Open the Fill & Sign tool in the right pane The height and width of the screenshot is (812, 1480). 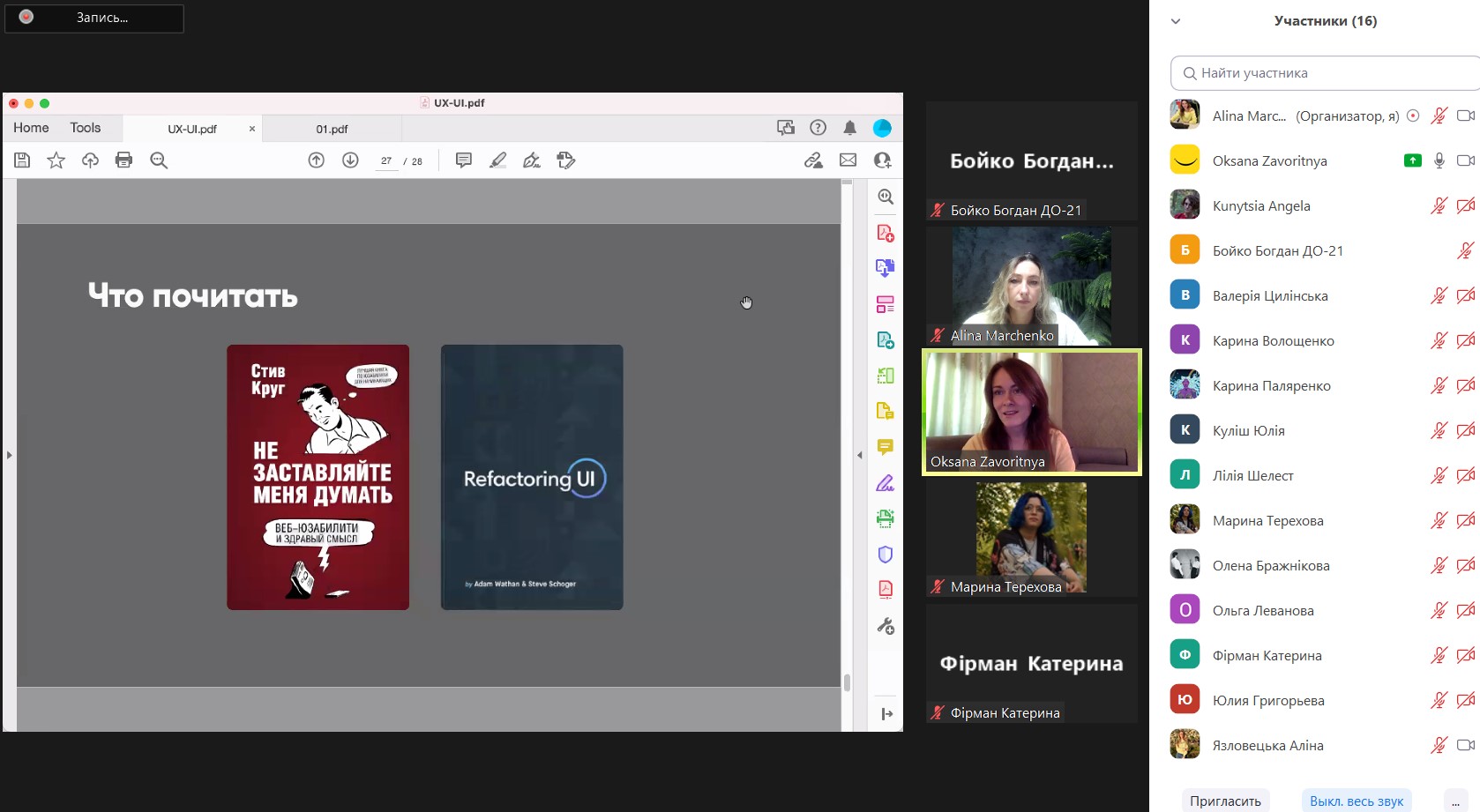pos(886,482)
